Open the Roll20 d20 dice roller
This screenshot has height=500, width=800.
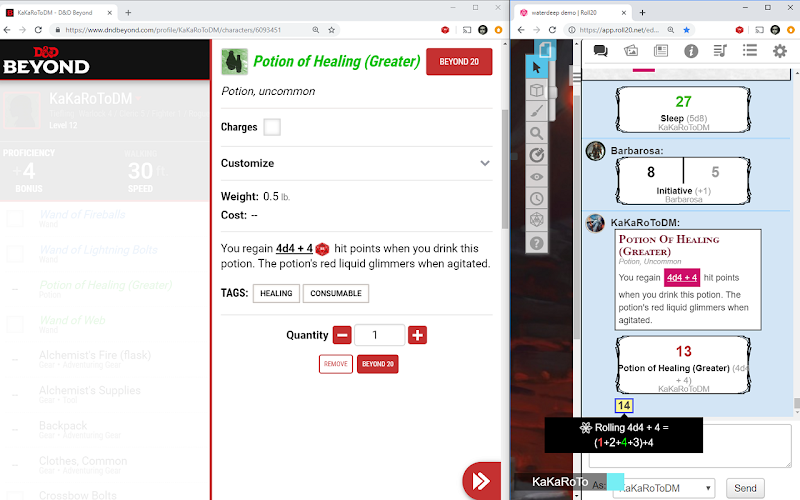536,220
